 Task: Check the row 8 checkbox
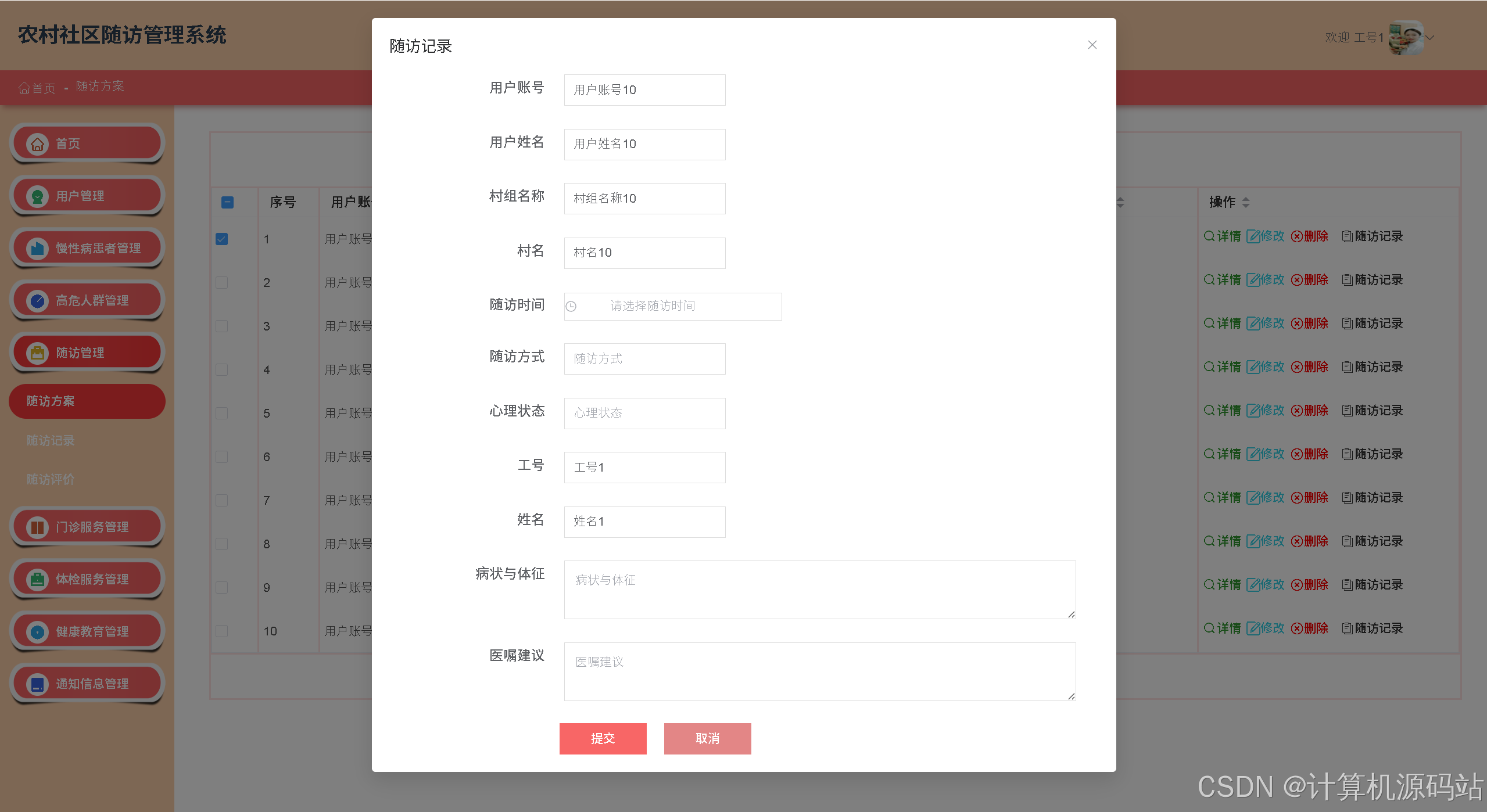click(x=221, y=544)
